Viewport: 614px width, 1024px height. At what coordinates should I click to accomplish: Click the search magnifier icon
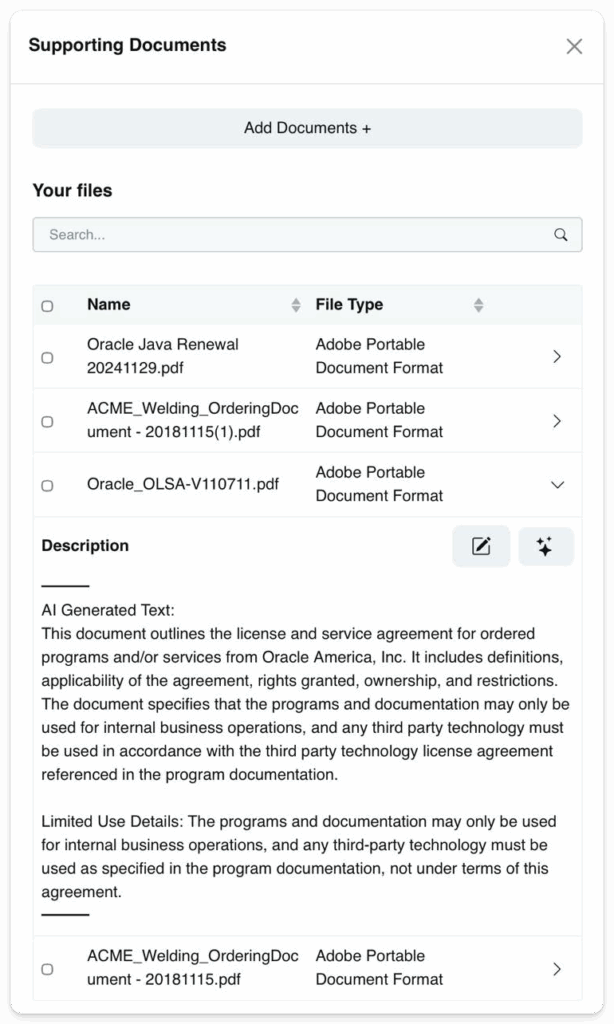click(x=560, y=234)
